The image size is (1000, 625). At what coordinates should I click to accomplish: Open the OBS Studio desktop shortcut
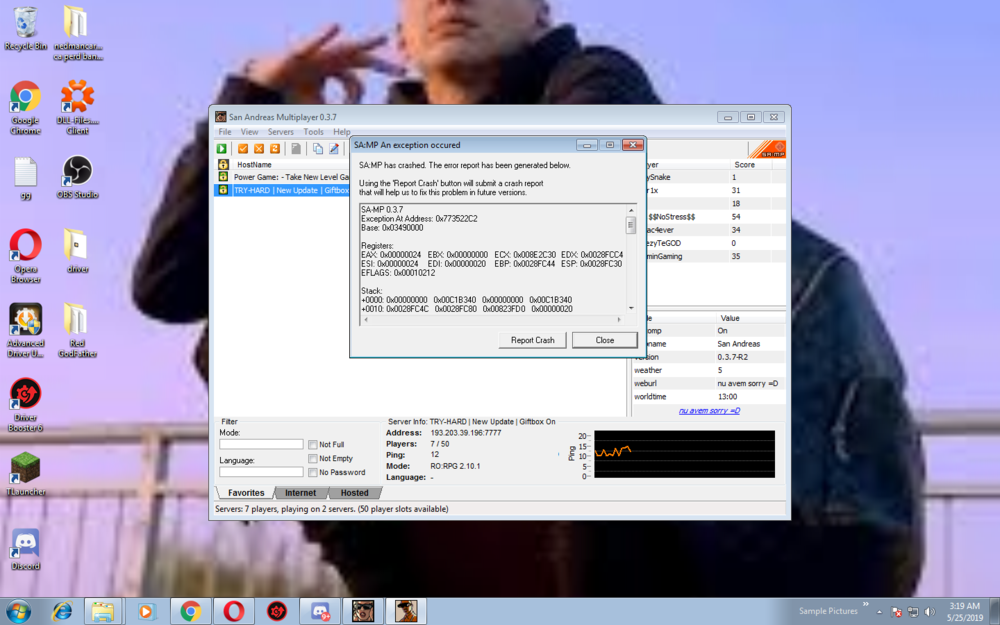click(77, 177)
